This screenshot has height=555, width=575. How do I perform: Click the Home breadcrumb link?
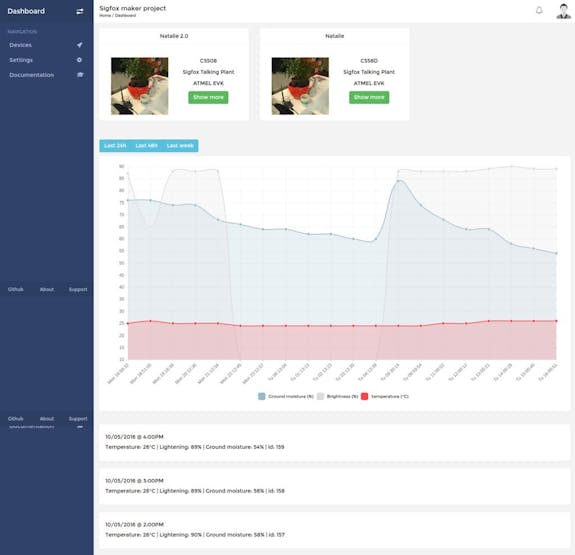coord(105,15)
